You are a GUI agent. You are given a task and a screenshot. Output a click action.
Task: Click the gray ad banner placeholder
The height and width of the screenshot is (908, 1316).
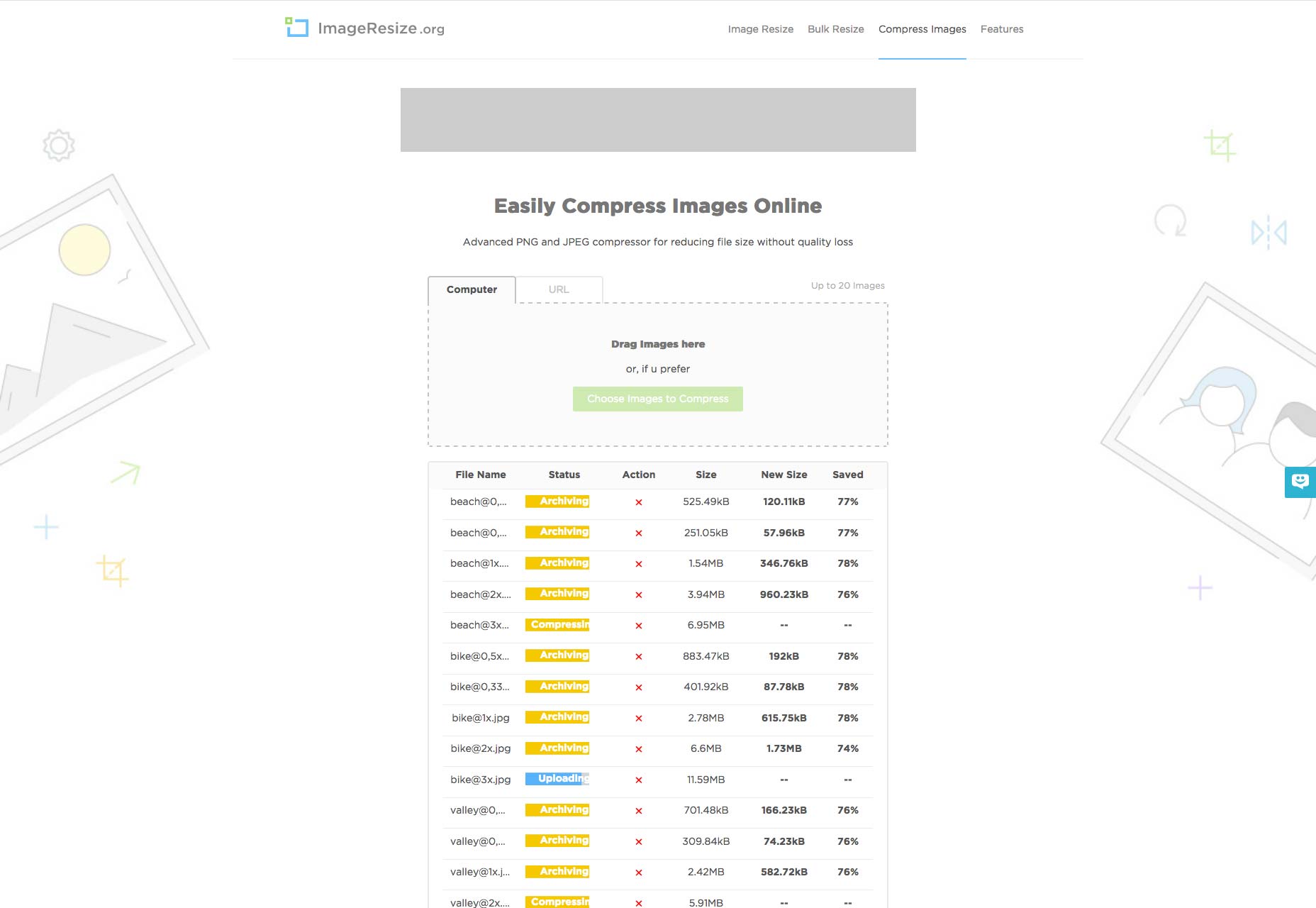(x=658, y=120)
